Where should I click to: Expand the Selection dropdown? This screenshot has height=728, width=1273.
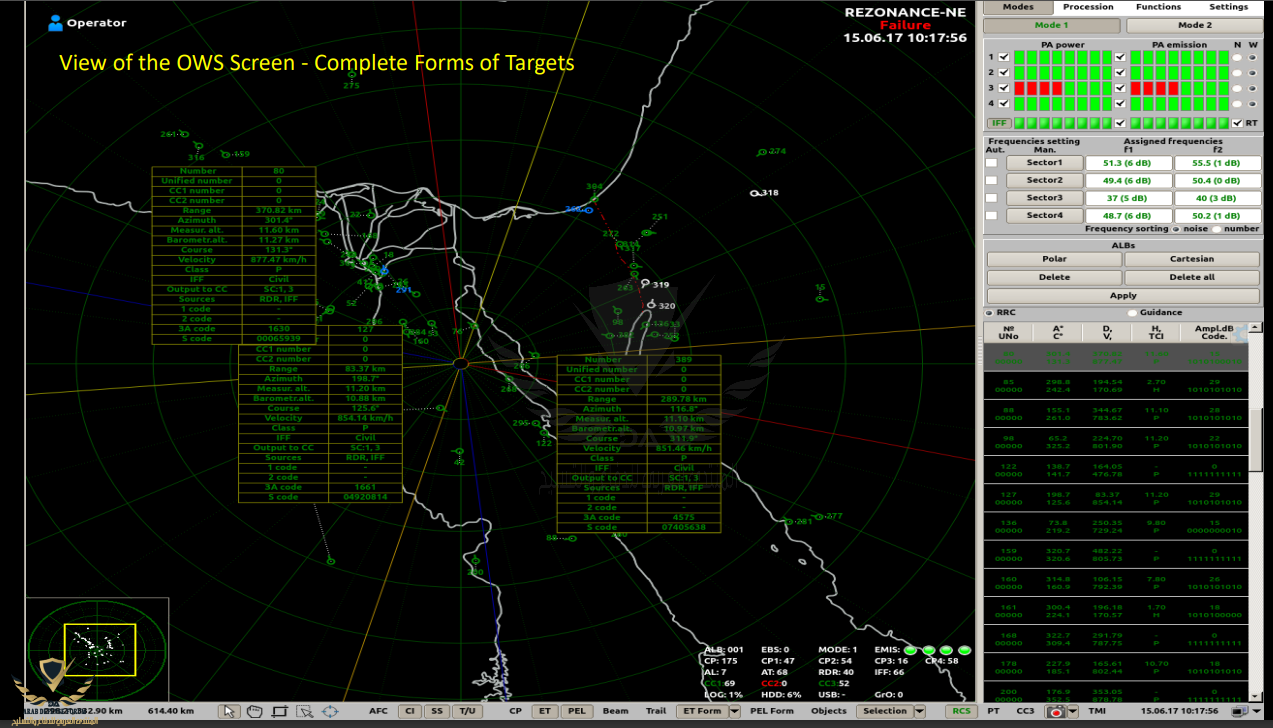click(921, 712)
